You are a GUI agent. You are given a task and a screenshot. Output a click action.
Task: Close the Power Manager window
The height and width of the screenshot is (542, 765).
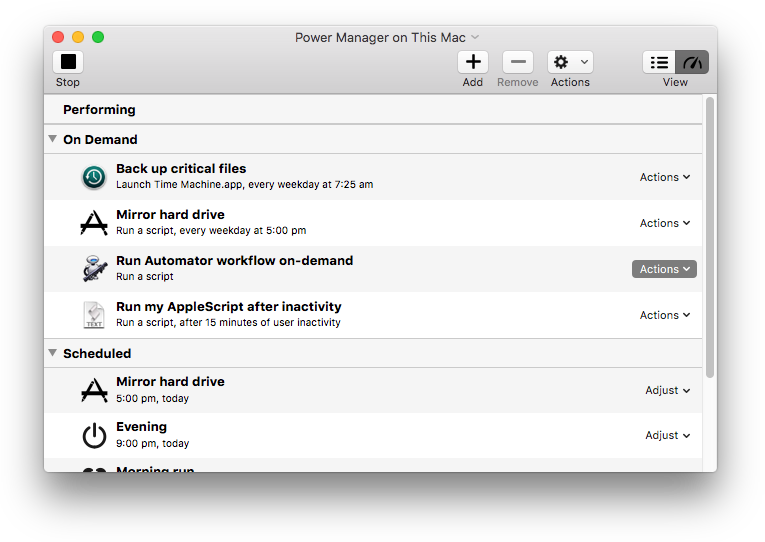(58, 37)
